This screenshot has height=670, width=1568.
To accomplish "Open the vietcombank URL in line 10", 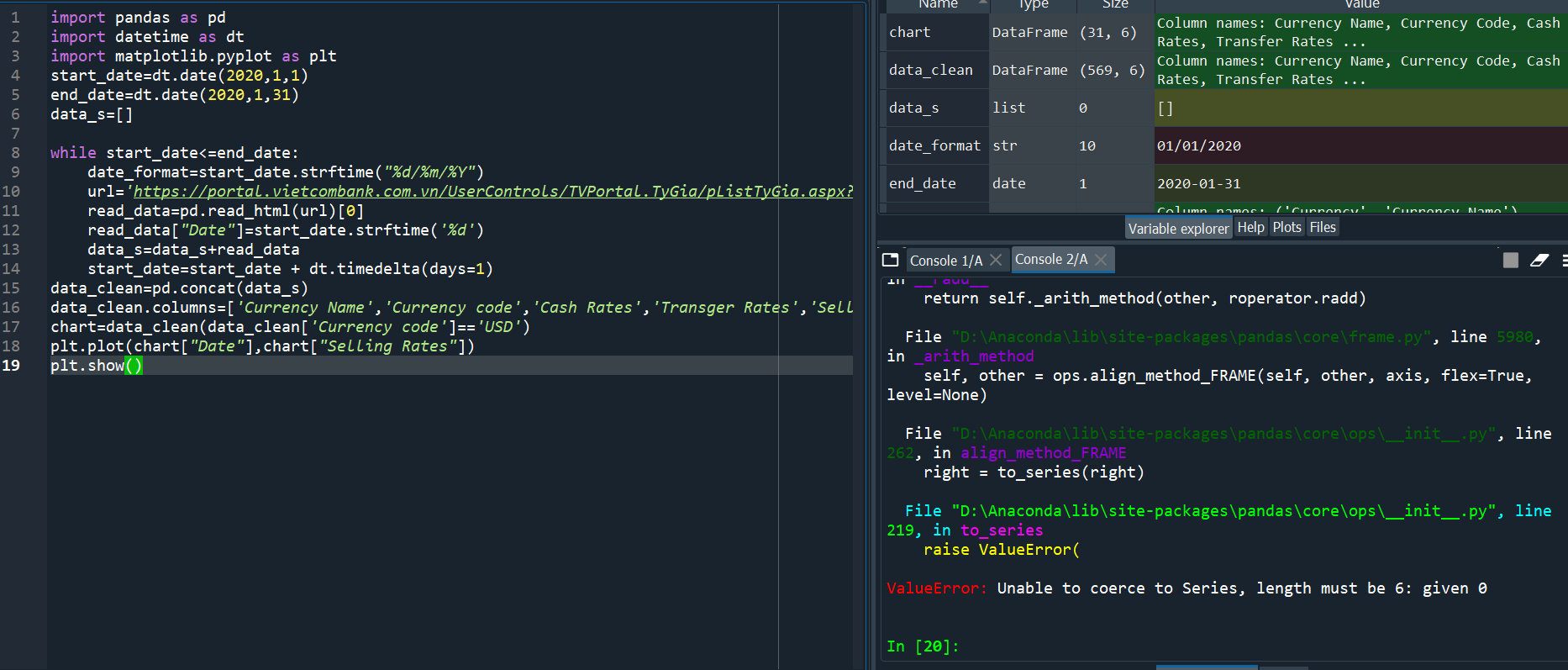I will [x=493, y=192].
